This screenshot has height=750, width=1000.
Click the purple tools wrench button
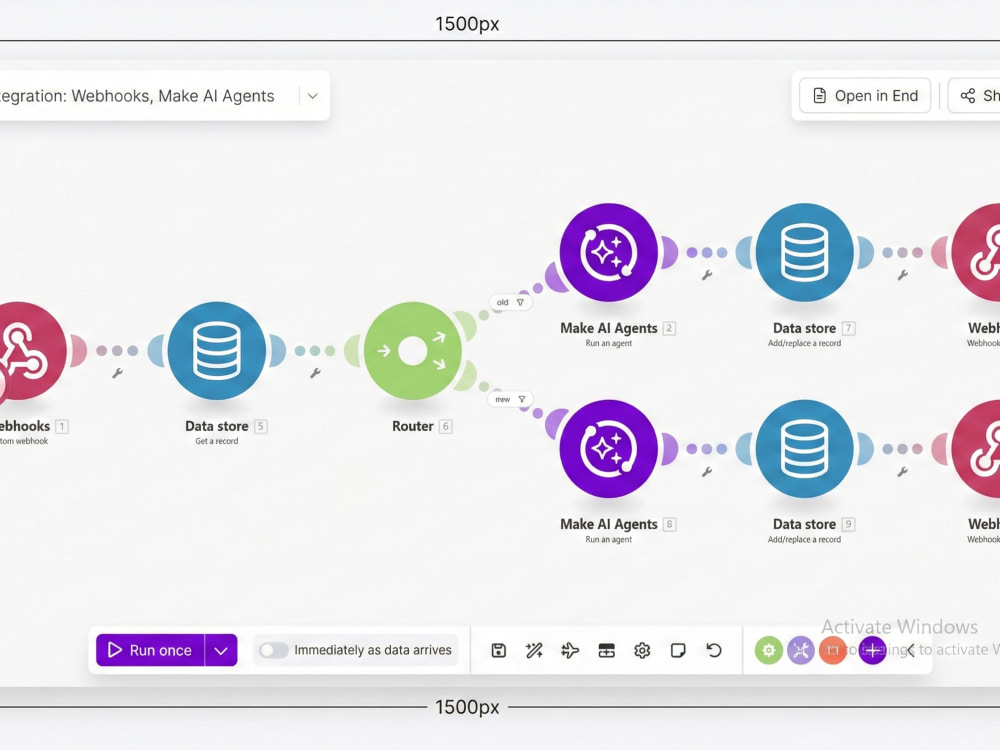801,650
